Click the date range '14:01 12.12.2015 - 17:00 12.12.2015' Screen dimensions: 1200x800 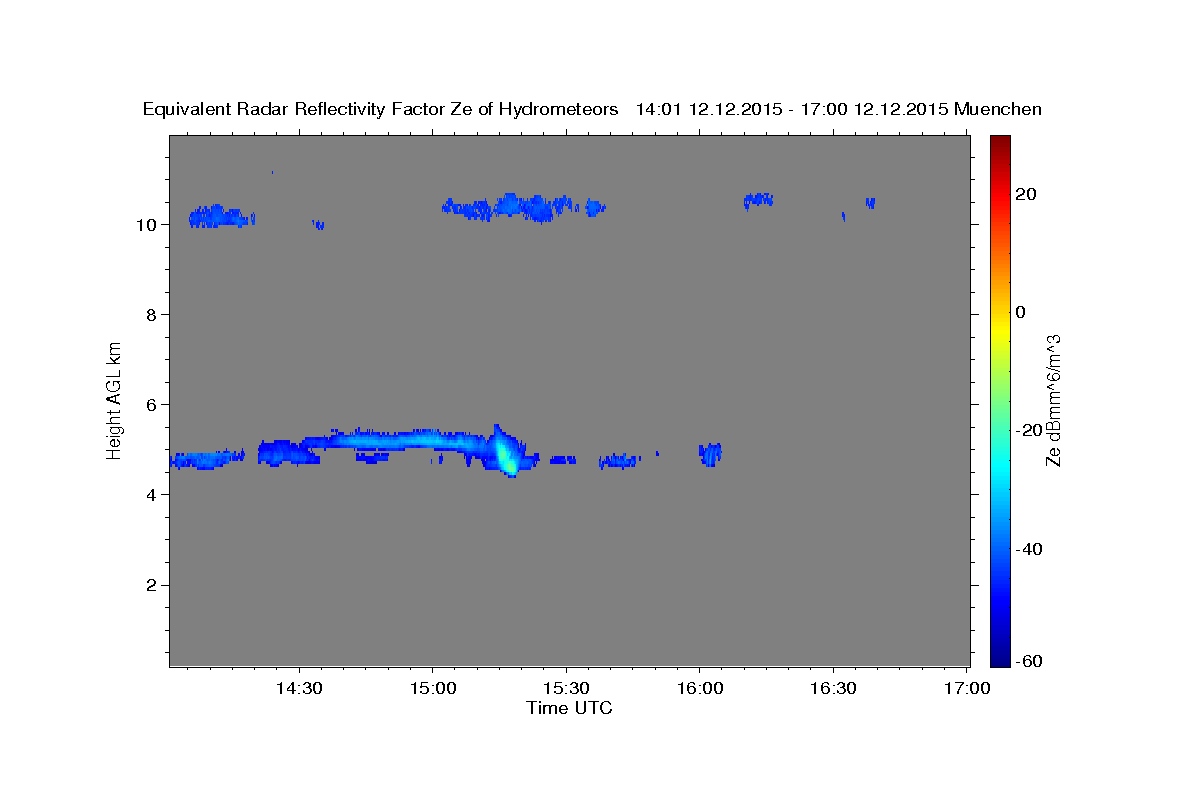[x=792, y=109]
